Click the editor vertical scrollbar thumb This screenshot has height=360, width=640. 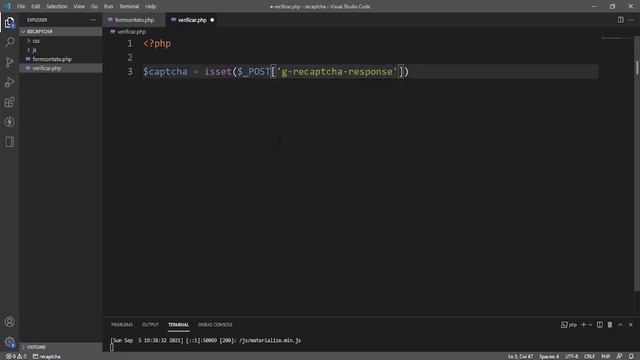(x=637, y=67)
